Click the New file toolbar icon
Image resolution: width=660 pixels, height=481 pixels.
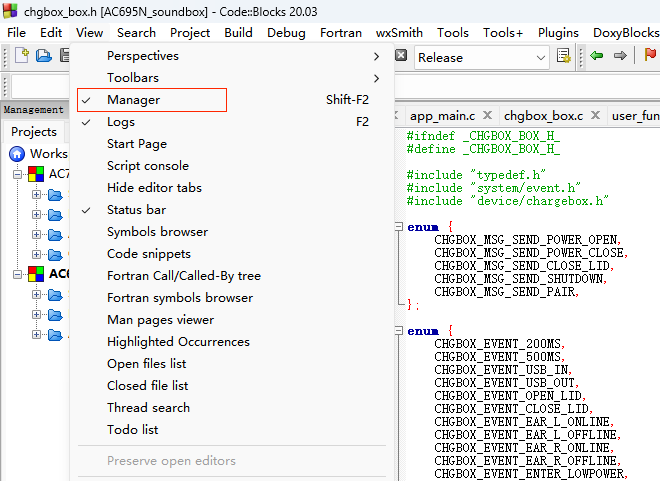(x=22, y=56)
